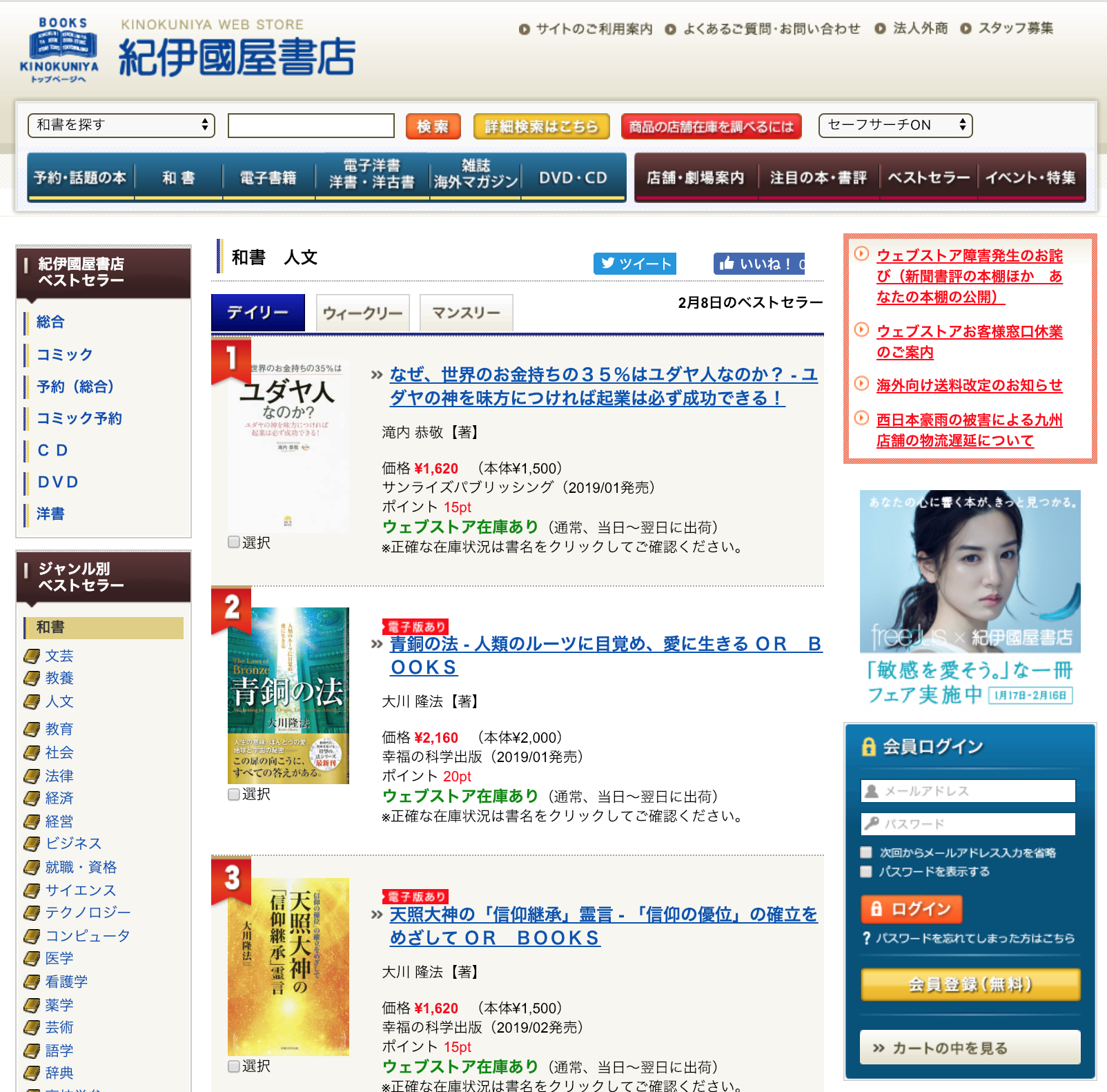Enable 次回からメールアドレス入力を省略 checkbox
This screenshot has height=1092, width=1107.
pos(866,852)
